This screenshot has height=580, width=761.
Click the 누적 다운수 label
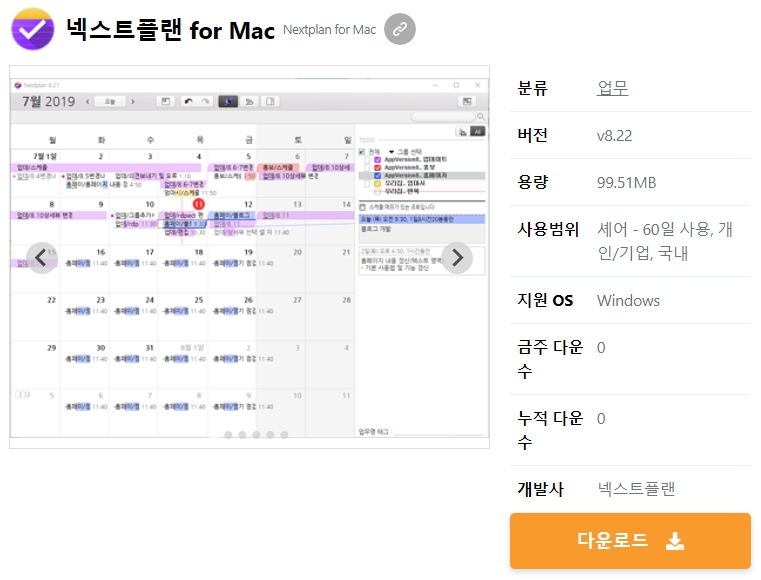[550, 430]
